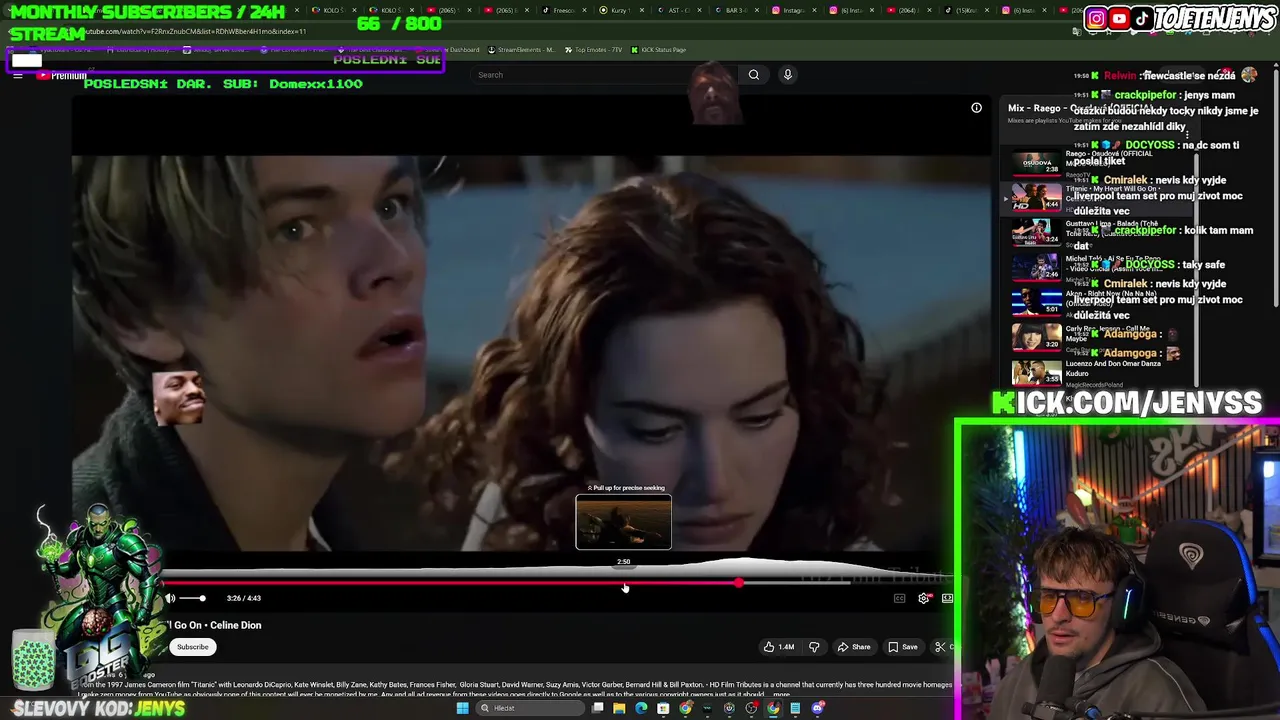Start voice search via microphone icon

click(788, 75)
